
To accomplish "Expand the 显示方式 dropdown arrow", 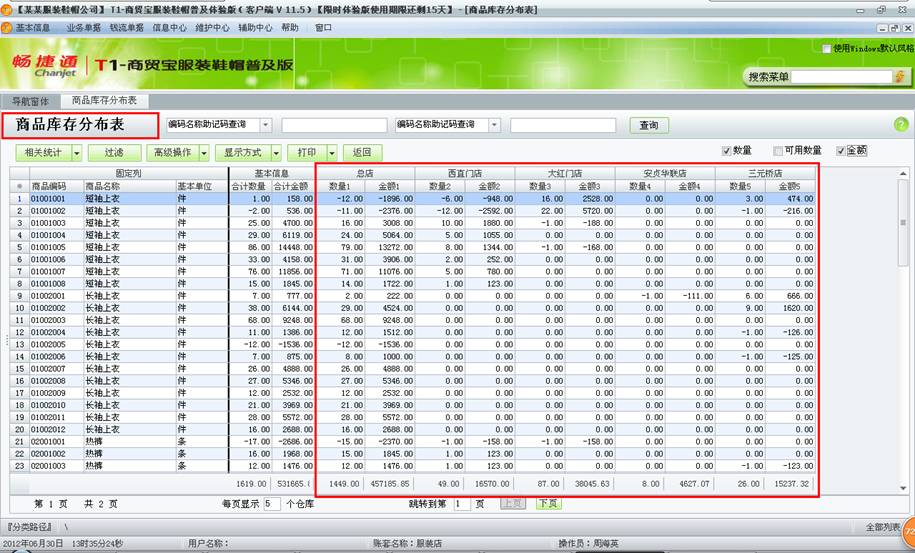I will [277, 153].
